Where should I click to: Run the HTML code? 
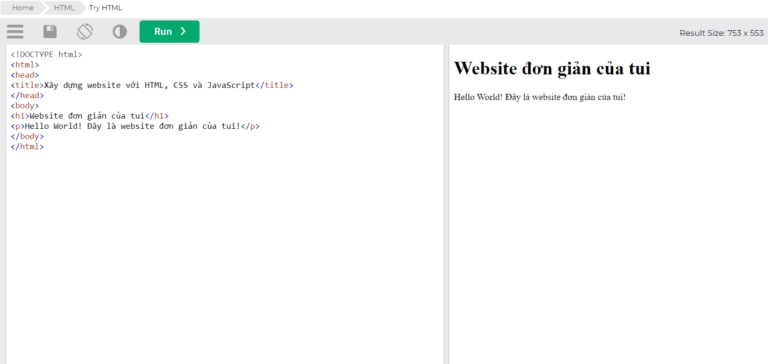coord(169,31)
